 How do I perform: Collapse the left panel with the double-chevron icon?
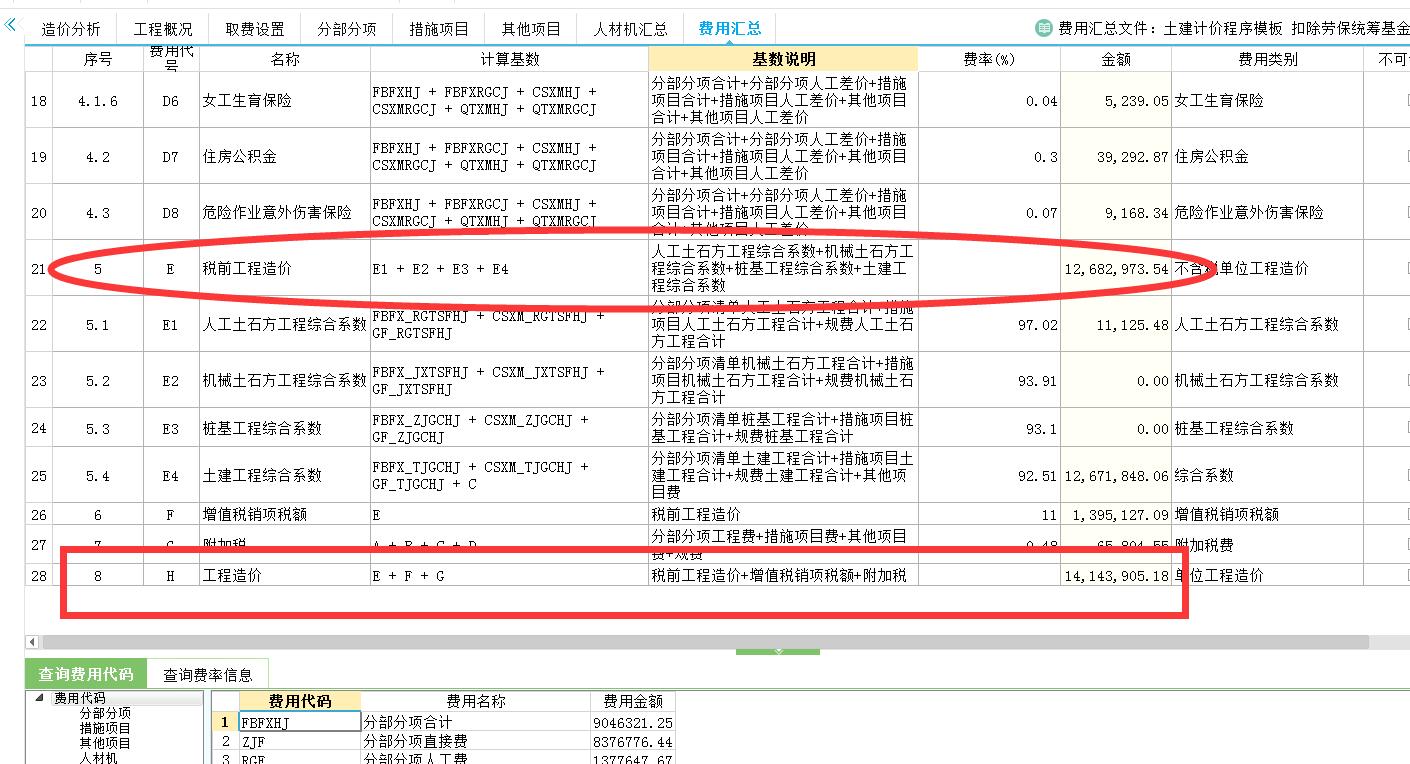[x=10, y=24]
